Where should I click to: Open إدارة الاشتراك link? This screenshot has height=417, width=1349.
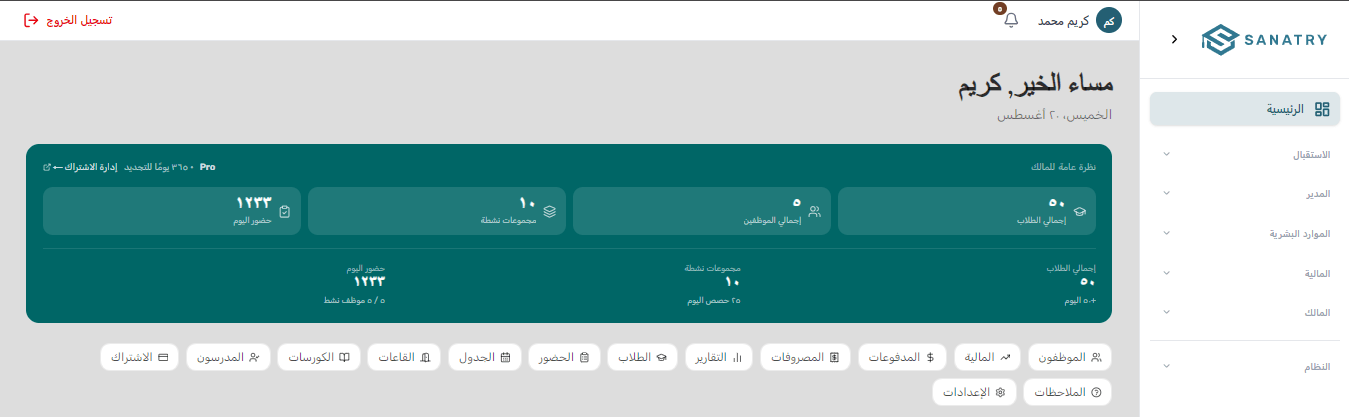(85, 167)
